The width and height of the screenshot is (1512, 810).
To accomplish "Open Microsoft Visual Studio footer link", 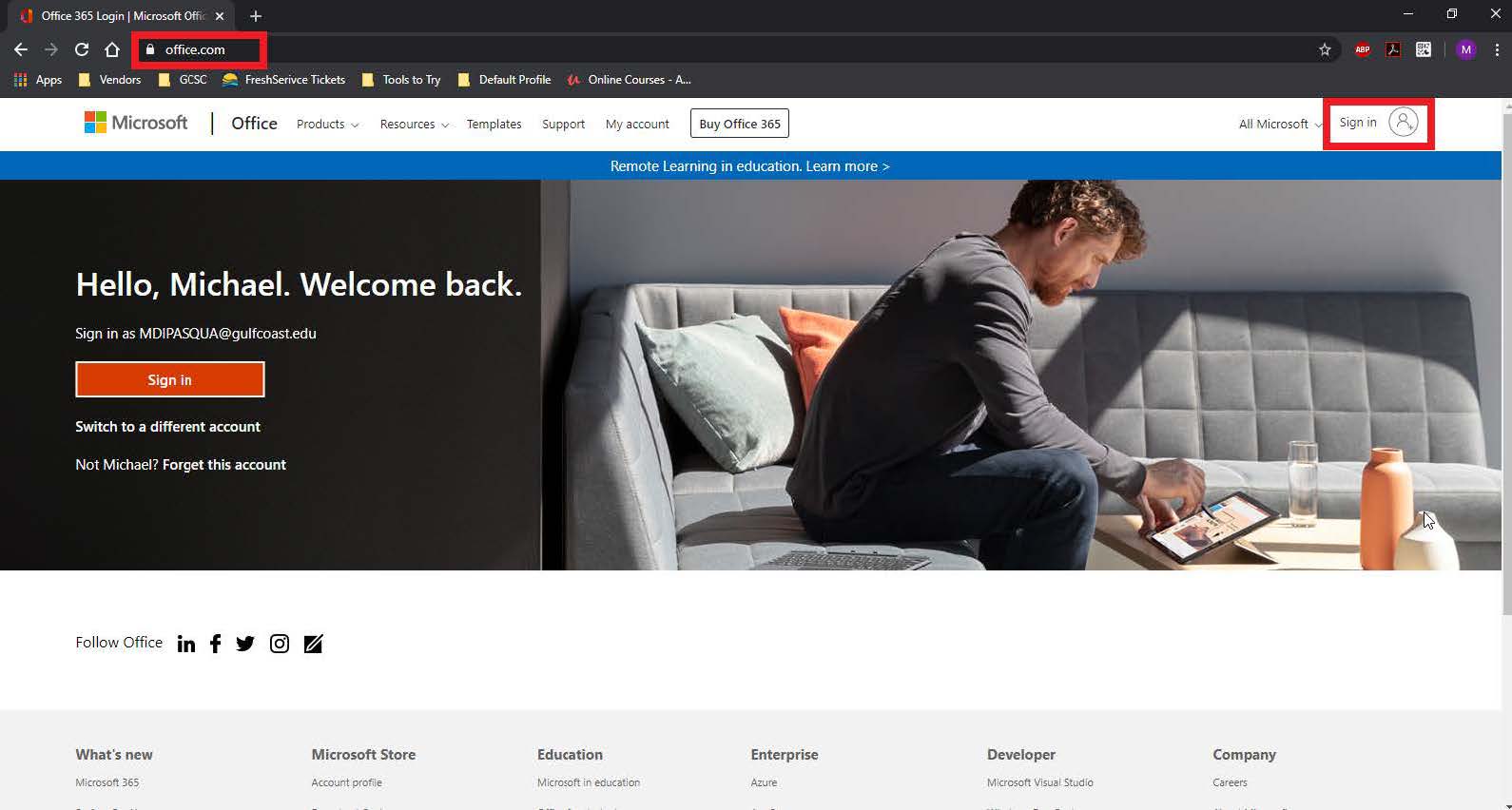I will tap(1040, 782).
